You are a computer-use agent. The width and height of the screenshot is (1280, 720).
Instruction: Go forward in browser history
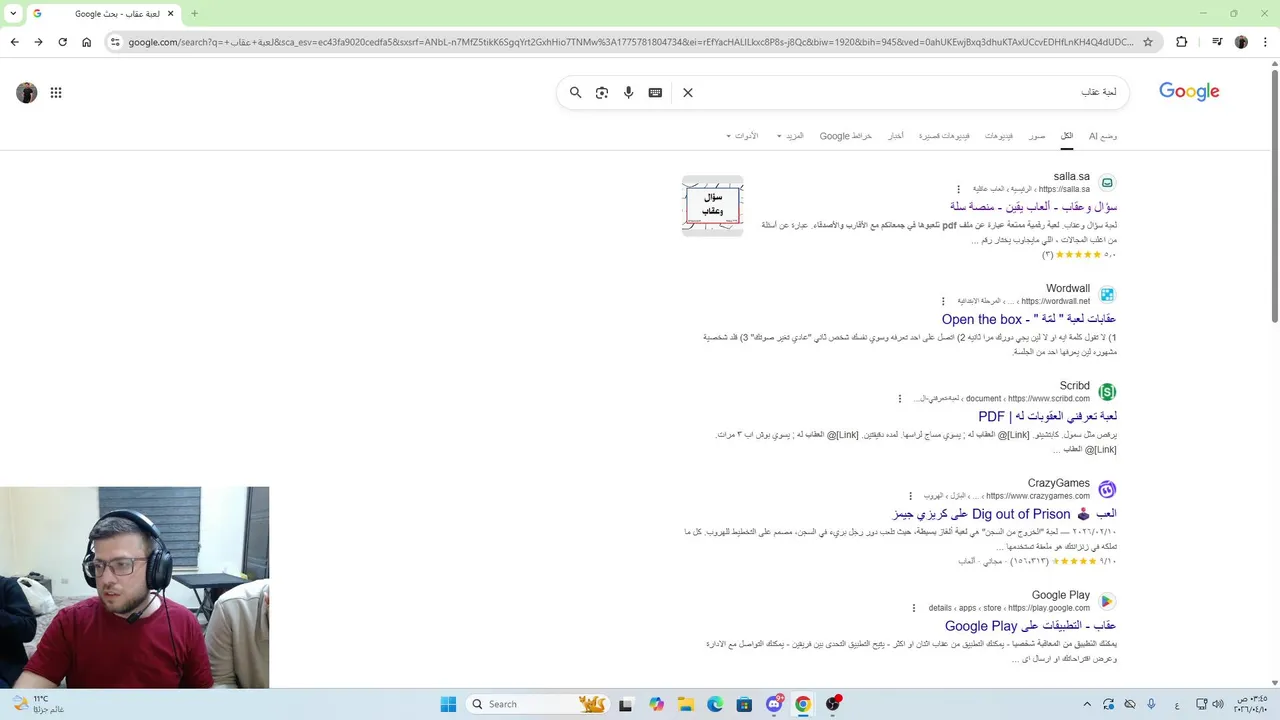tap(39, 42)
